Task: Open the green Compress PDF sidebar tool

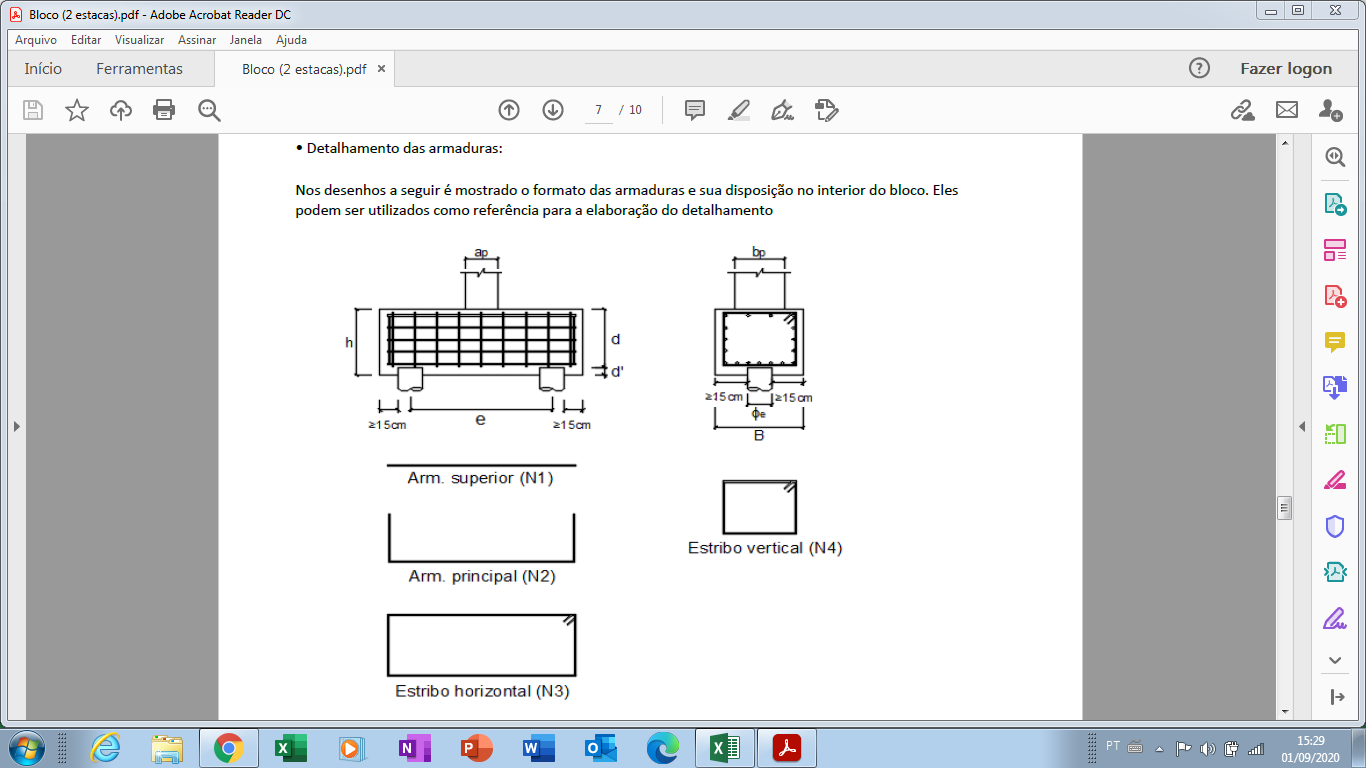Action: pos(1335,434)
